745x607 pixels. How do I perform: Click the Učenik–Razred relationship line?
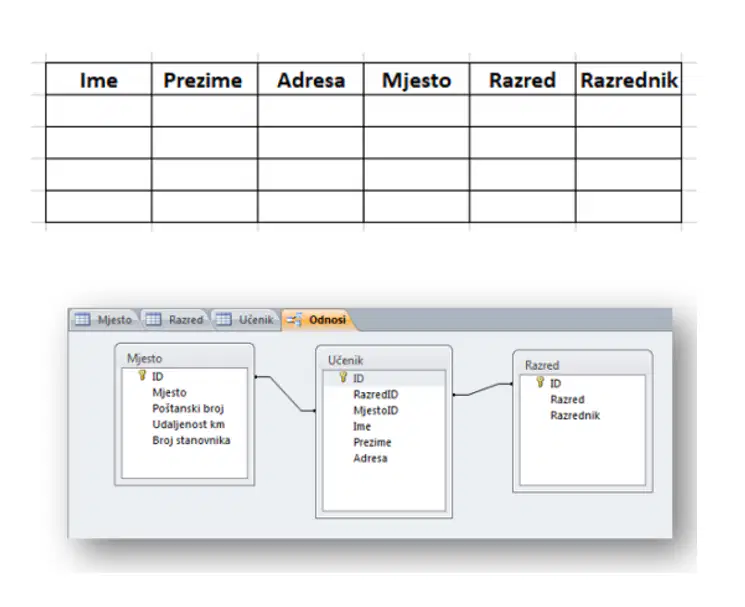tap(483, 389)
